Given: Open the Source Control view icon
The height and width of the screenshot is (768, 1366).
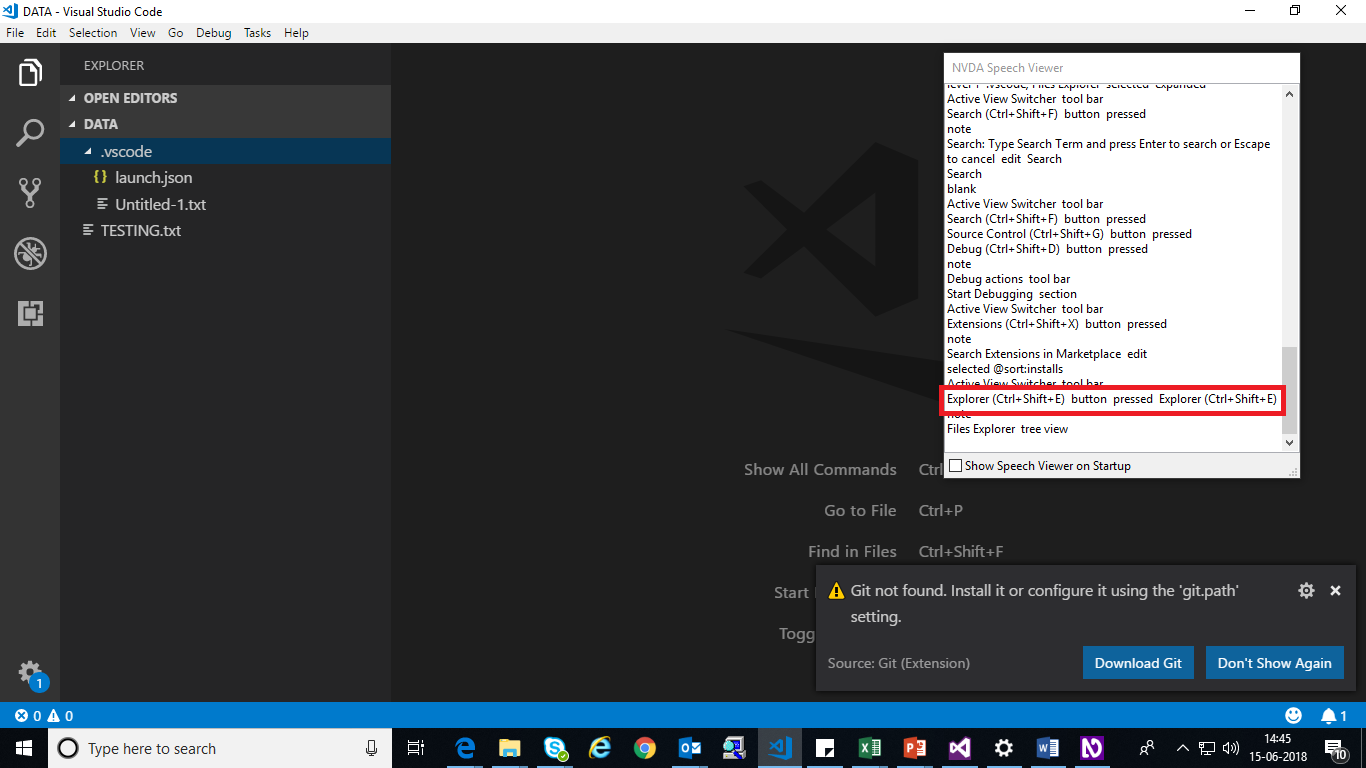Looking at the screenshot, I should (30, 193).
